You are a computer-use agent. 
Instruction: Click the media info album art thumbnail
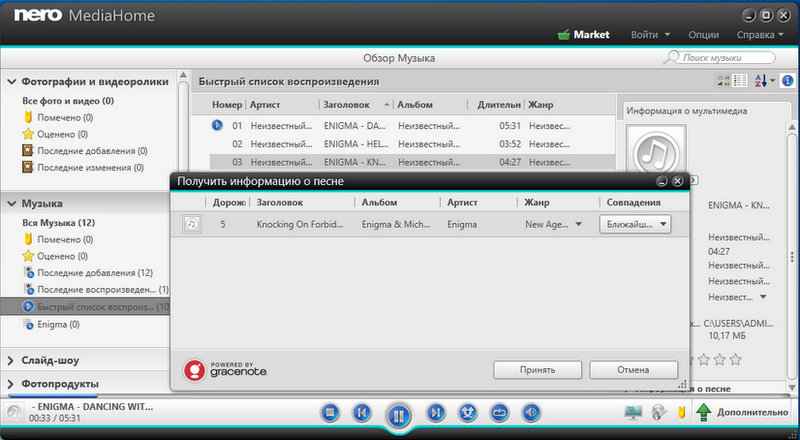pyautogui.click(x=657, y=150)
